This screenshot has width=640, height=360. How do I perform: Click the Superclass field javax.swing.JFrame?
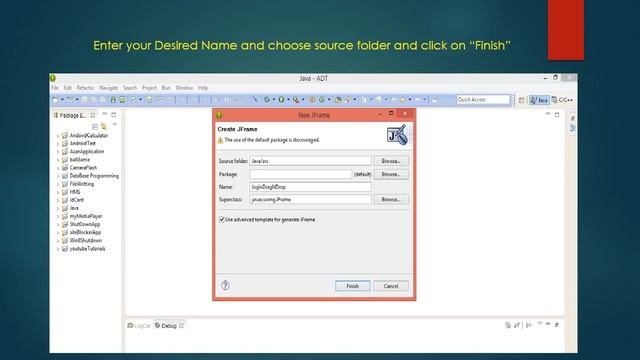pyautogui.click(x=310, y=199)
